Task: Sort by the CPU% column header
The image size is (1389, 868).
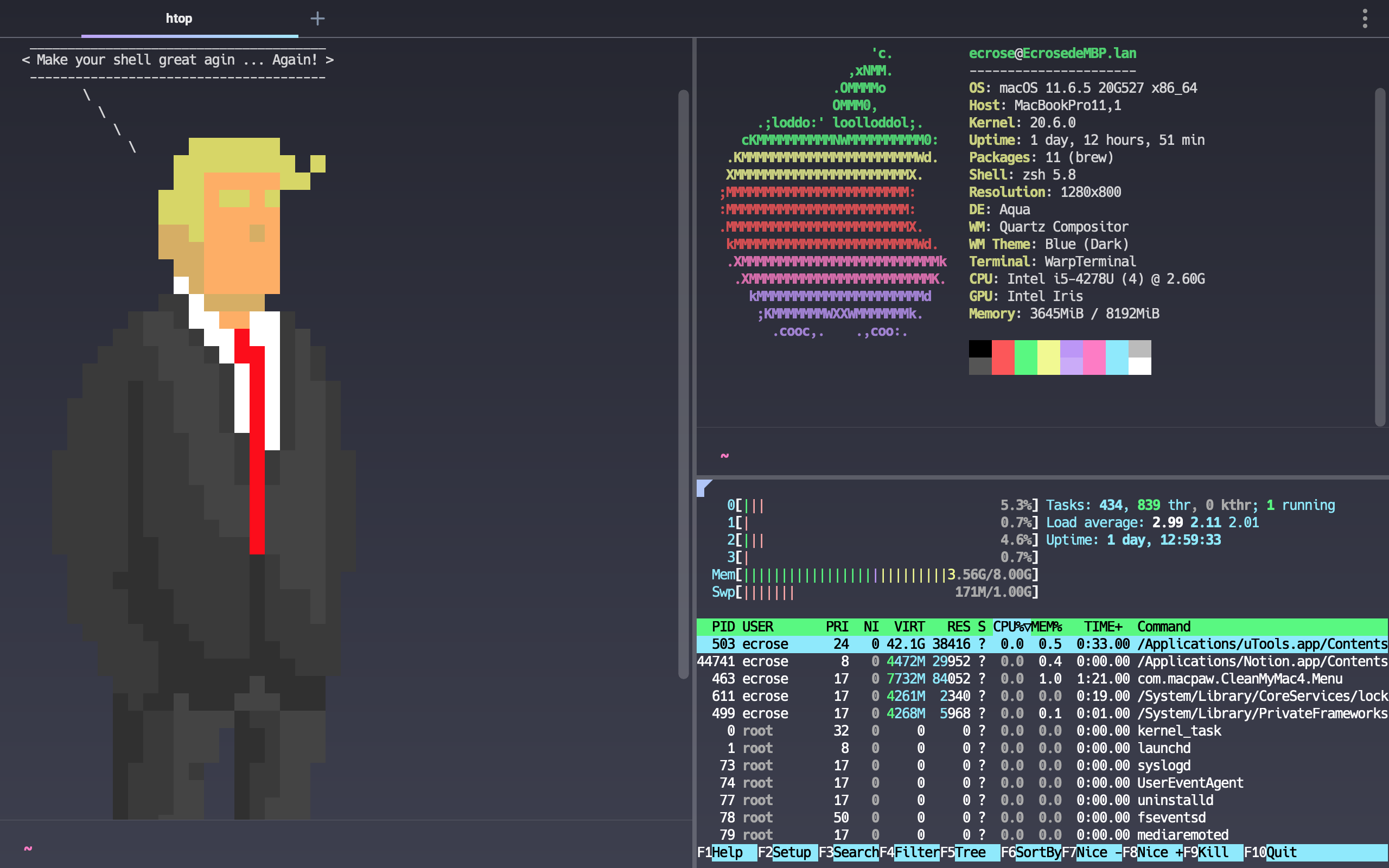Action: pyautogui.click(x=1011, y=627)
